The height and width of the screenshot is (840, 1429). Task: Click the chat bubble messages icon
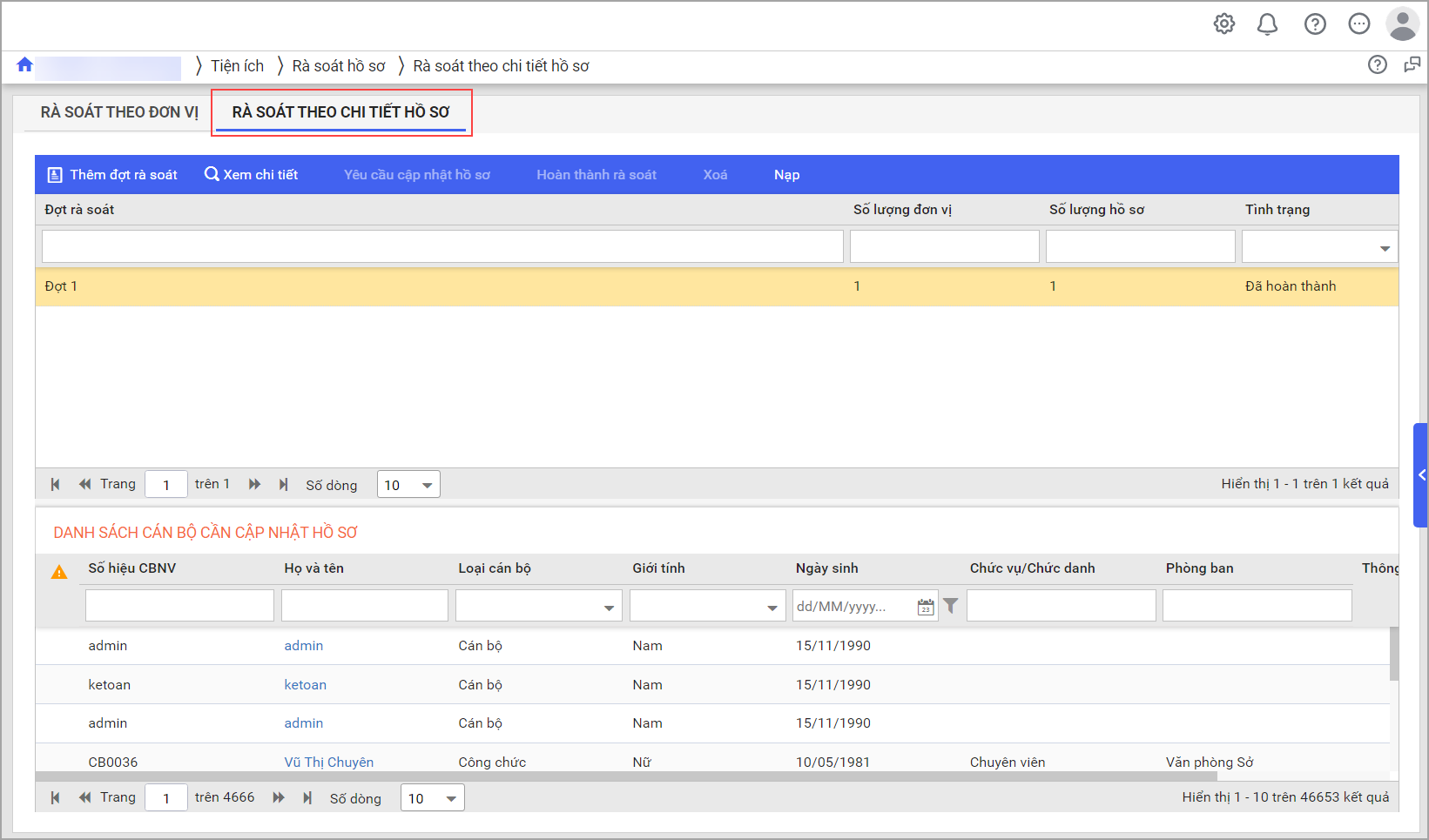tap(1358, 24)
